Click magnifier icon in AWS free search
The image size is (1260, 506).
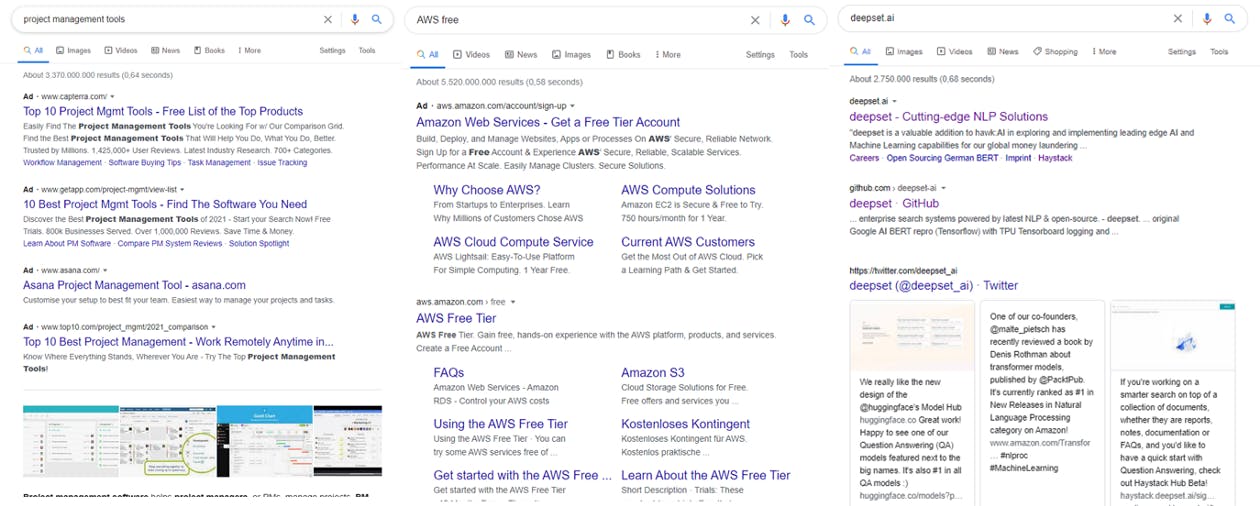pos(809,20)
